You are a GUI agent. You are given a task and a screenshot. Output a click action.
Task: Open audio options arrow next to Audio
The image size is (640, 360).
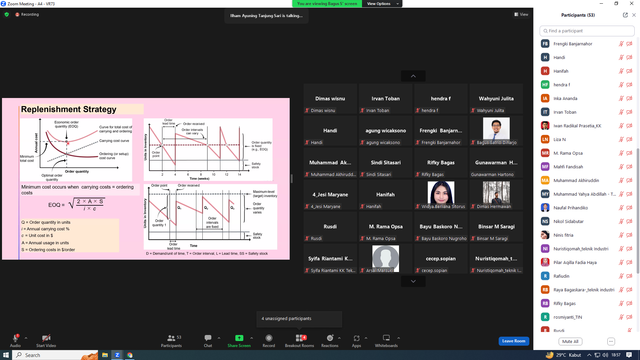(26, 338)
